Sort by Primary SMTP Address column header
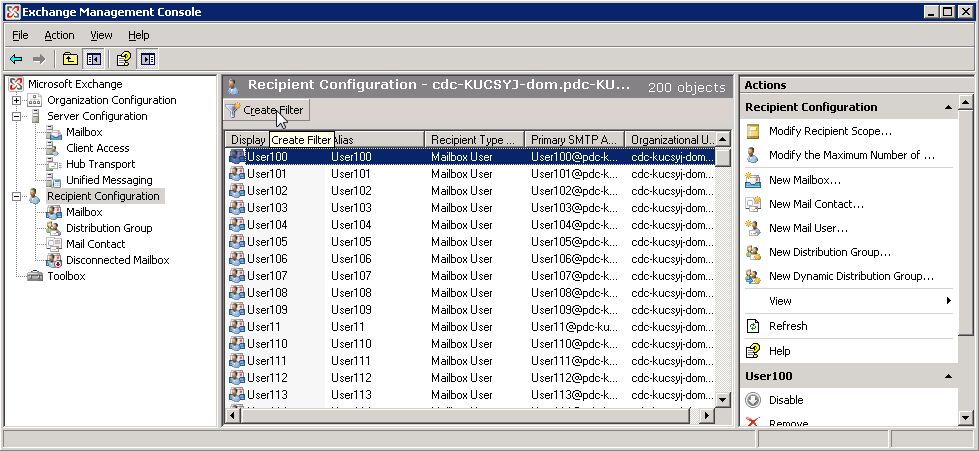The height and width of the screenshot is (451, 979). (574, 139)
